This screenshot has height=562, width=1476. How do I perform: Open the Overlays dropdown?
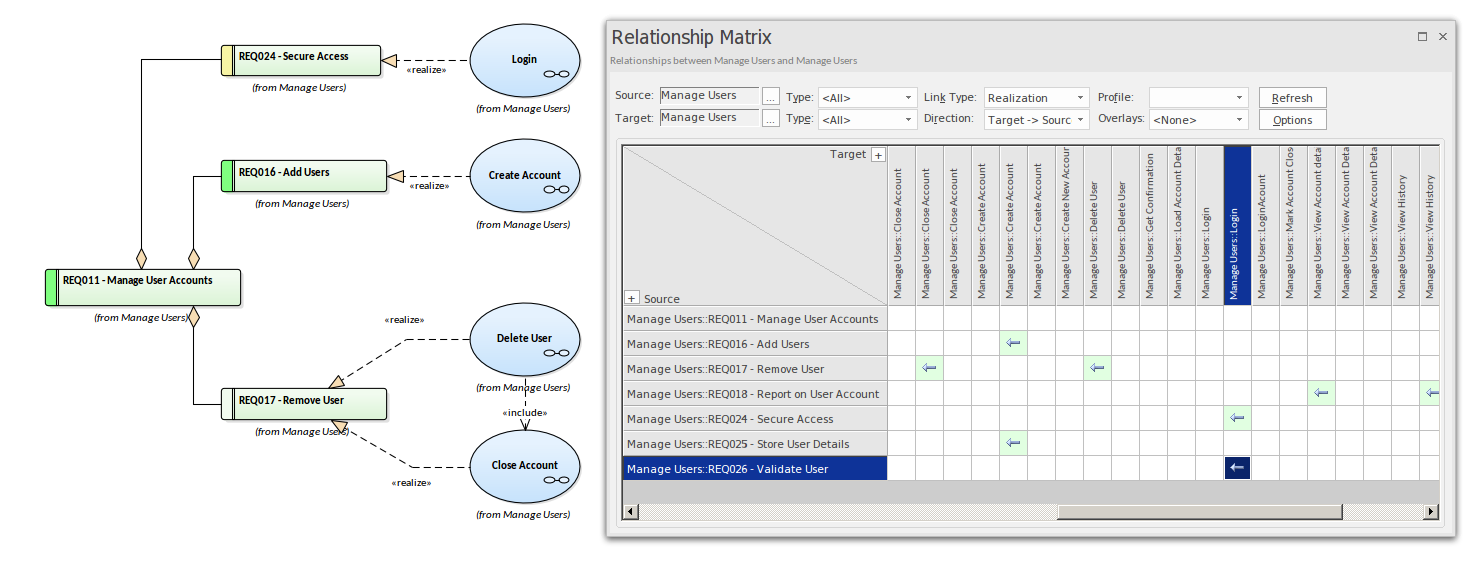1198,119
